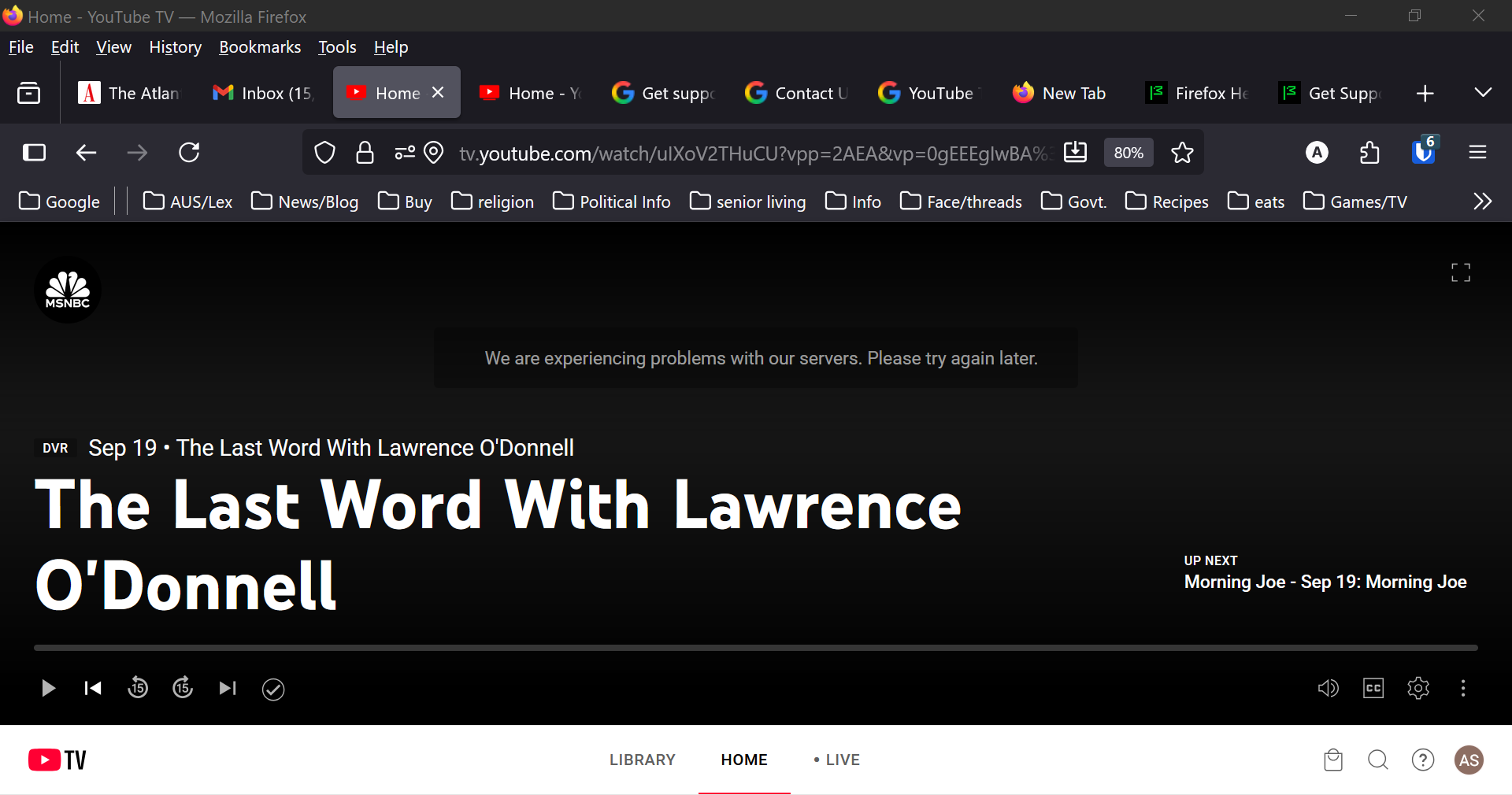Image resolution: width=1512 pixels, height=795 pixels.
Task: Open the Games/TV bookmarks folder
Action: click(1355, 202)
